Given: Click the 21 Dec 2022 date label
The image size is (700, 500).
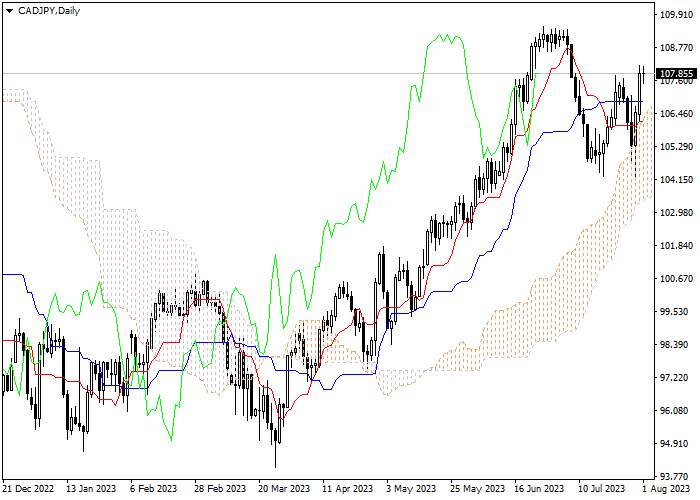Looking at the screenshot, I should pyautogui.click(x=28, y=488).
